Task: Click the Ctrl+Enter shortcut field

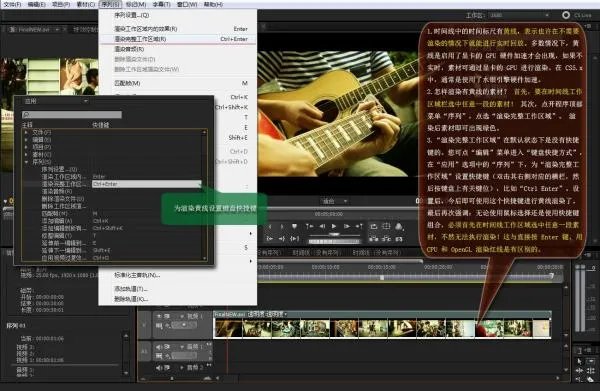Action: tap(147, 184)
